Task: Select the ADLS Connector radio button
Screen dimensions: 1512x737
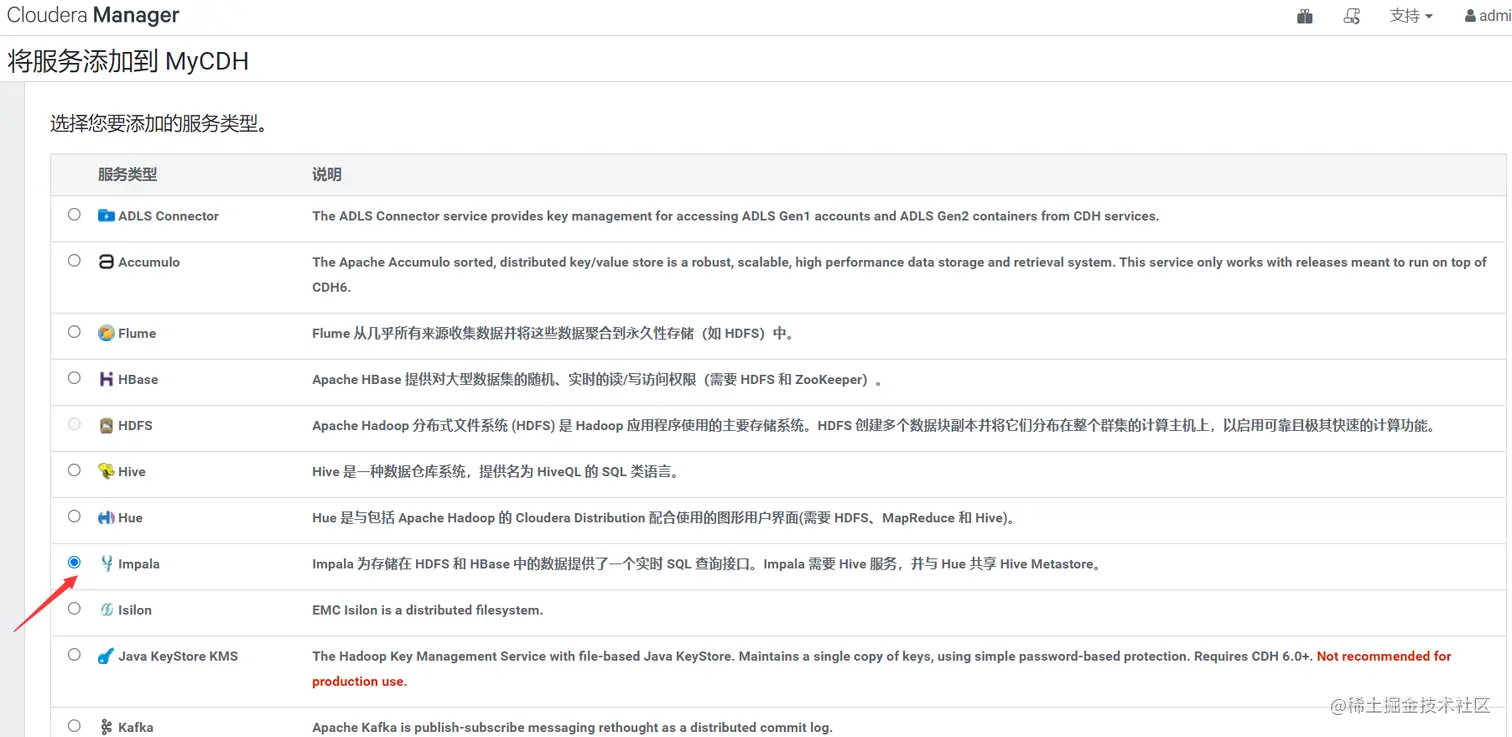Action: (74, 214)
